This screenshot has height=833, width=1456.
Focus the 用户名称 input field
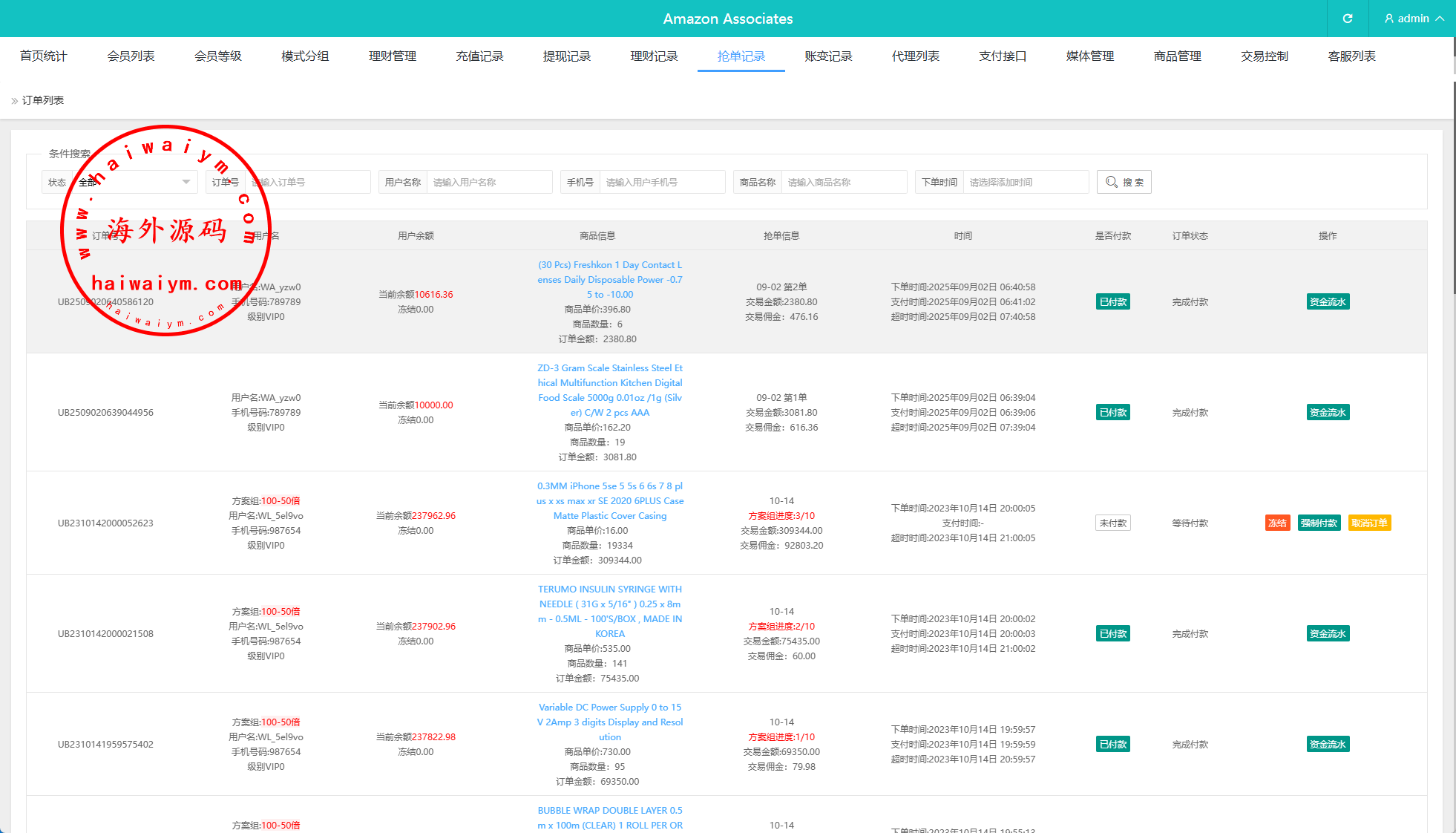[489, 182]
